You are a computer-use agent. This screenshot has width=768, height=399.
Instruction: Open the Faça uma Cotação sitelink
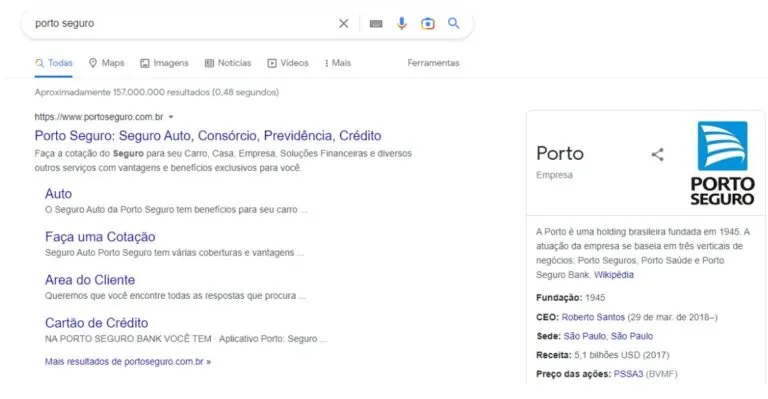coord(100,237)
